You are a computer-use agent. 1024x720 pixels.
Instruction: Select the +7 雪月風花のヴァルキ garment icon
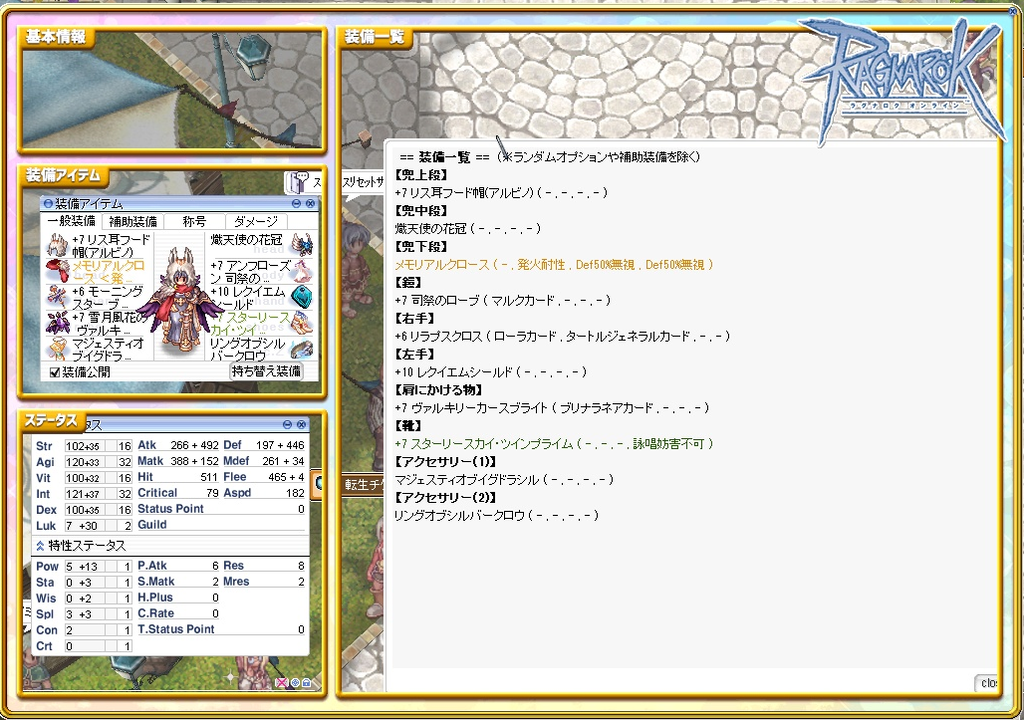(x=57, y=323)
